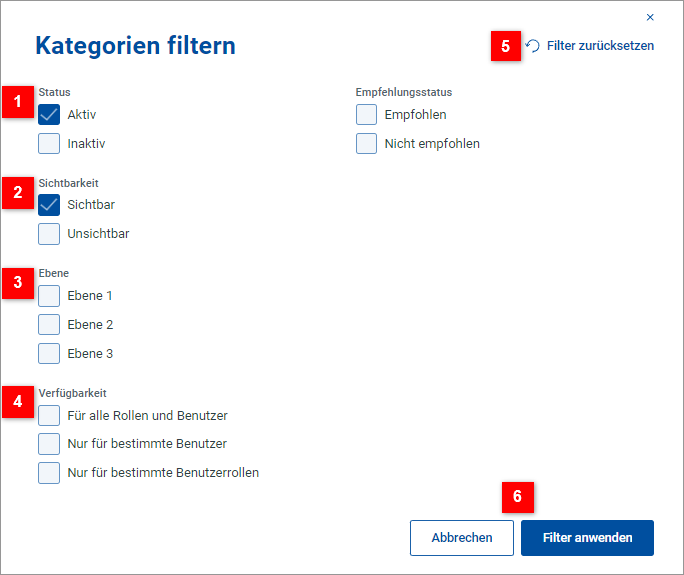Click the red number 5 marker
The height and width of the screenshot is (575, 684).
click(506, 46)
